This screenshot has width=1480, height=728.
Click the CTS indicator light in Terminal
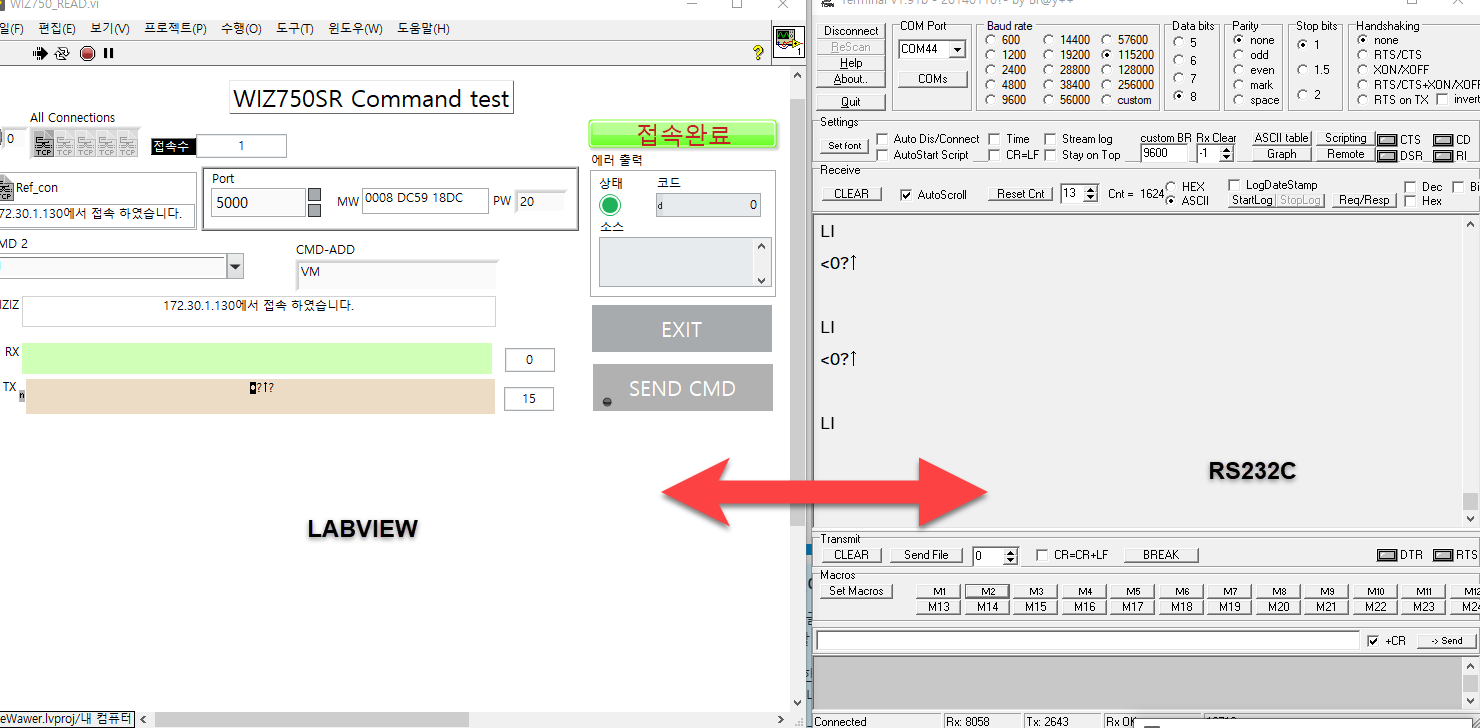[x=1388, y=140]
